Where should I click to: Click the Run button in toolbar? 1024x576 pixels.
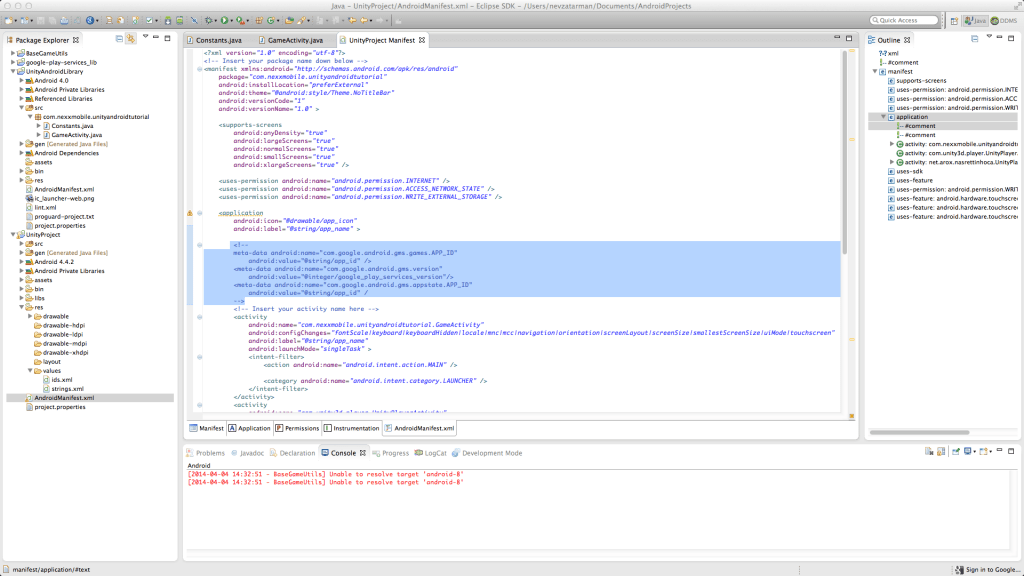point(225,20)
